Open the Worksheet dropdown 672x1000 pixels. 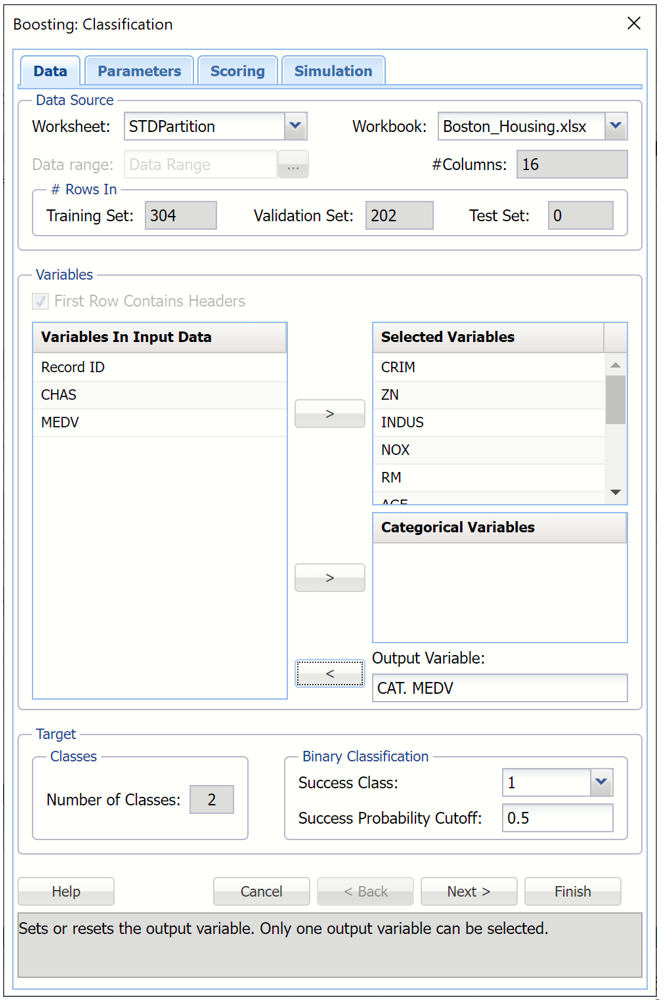coord(294,126)
